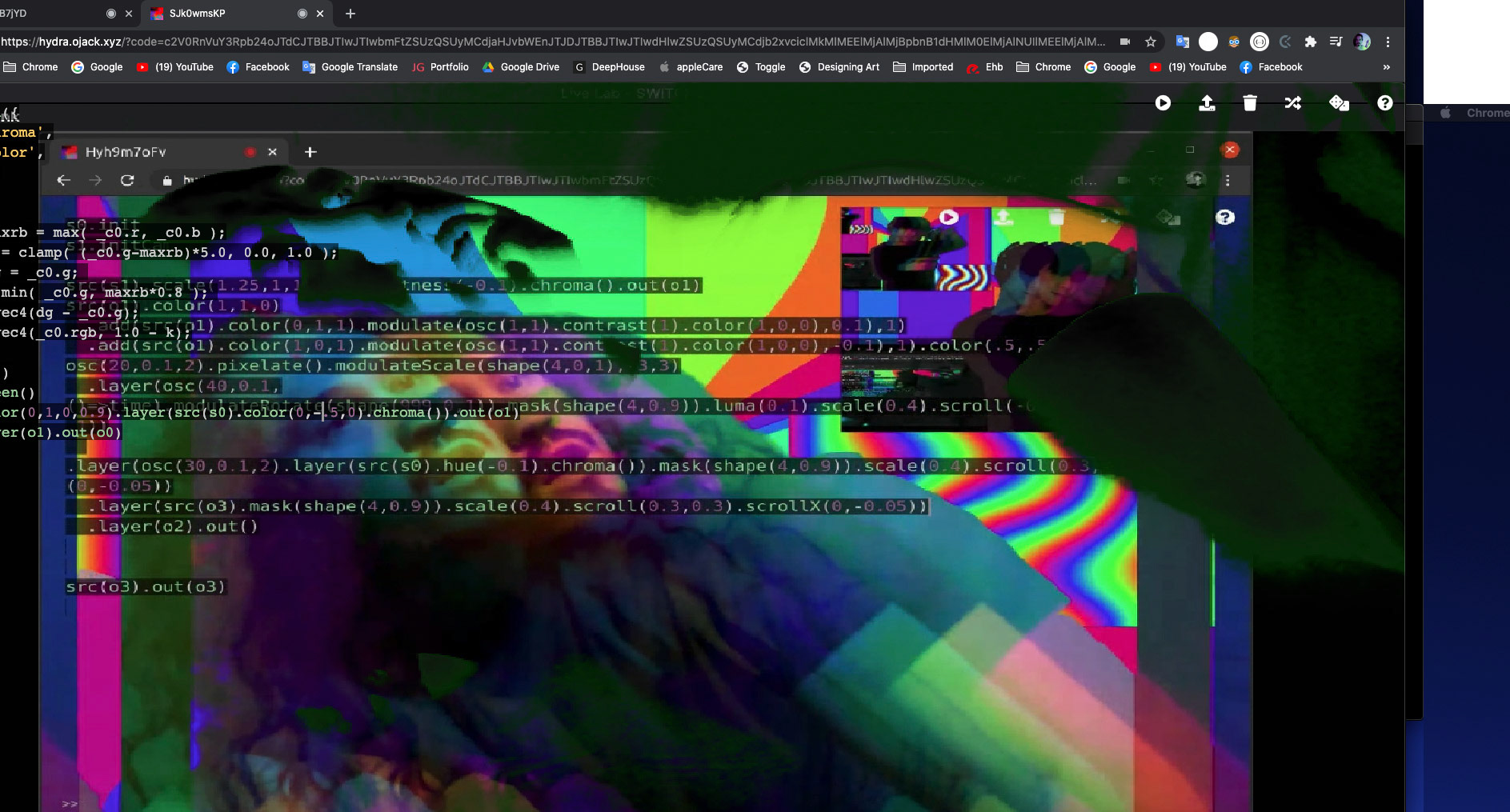The image size is (1510, 812).
Task: Click the camera indicator in the address bar
Action: [1124, 42]
